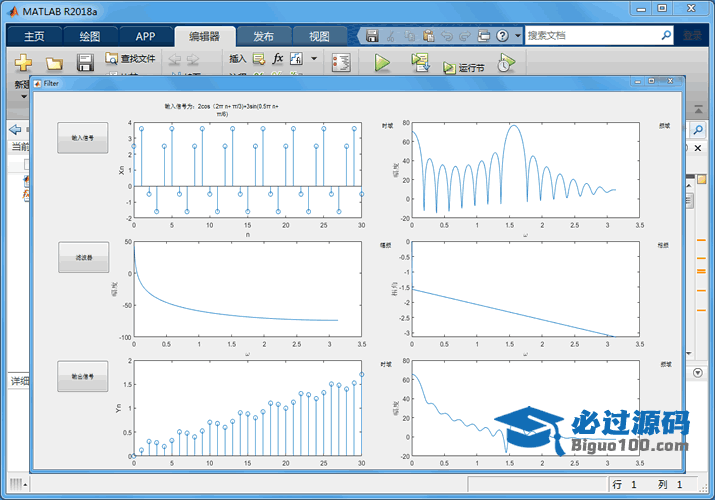The width and height of the screenshot is (715, 500).
Task: Click the paste clipboard quick access icon
Action: (428, 36)
